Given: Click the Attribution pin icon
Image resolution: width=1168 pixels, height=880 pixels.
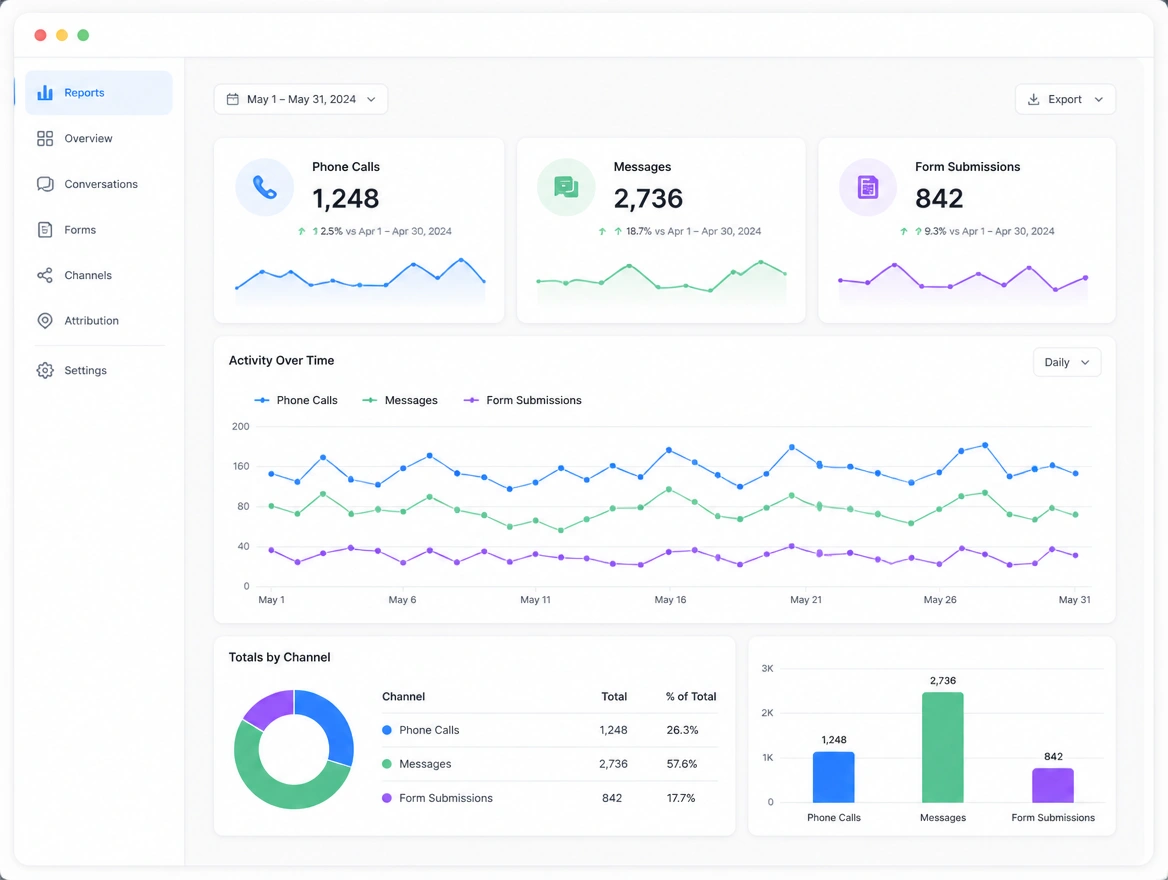Looking at the screenshot, I should point(45,320).
